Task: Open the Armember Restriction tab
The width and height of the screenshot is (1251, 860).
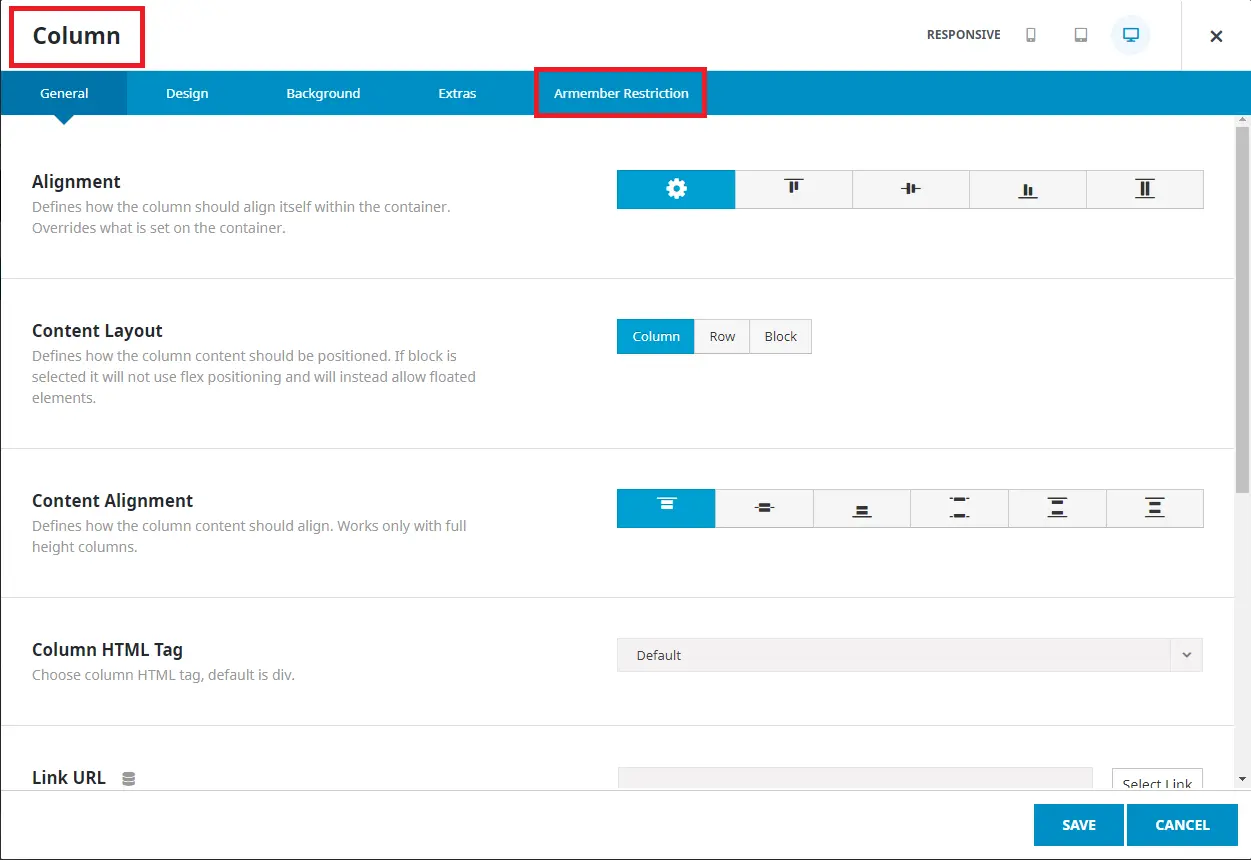Action: [x=621, y=93]
